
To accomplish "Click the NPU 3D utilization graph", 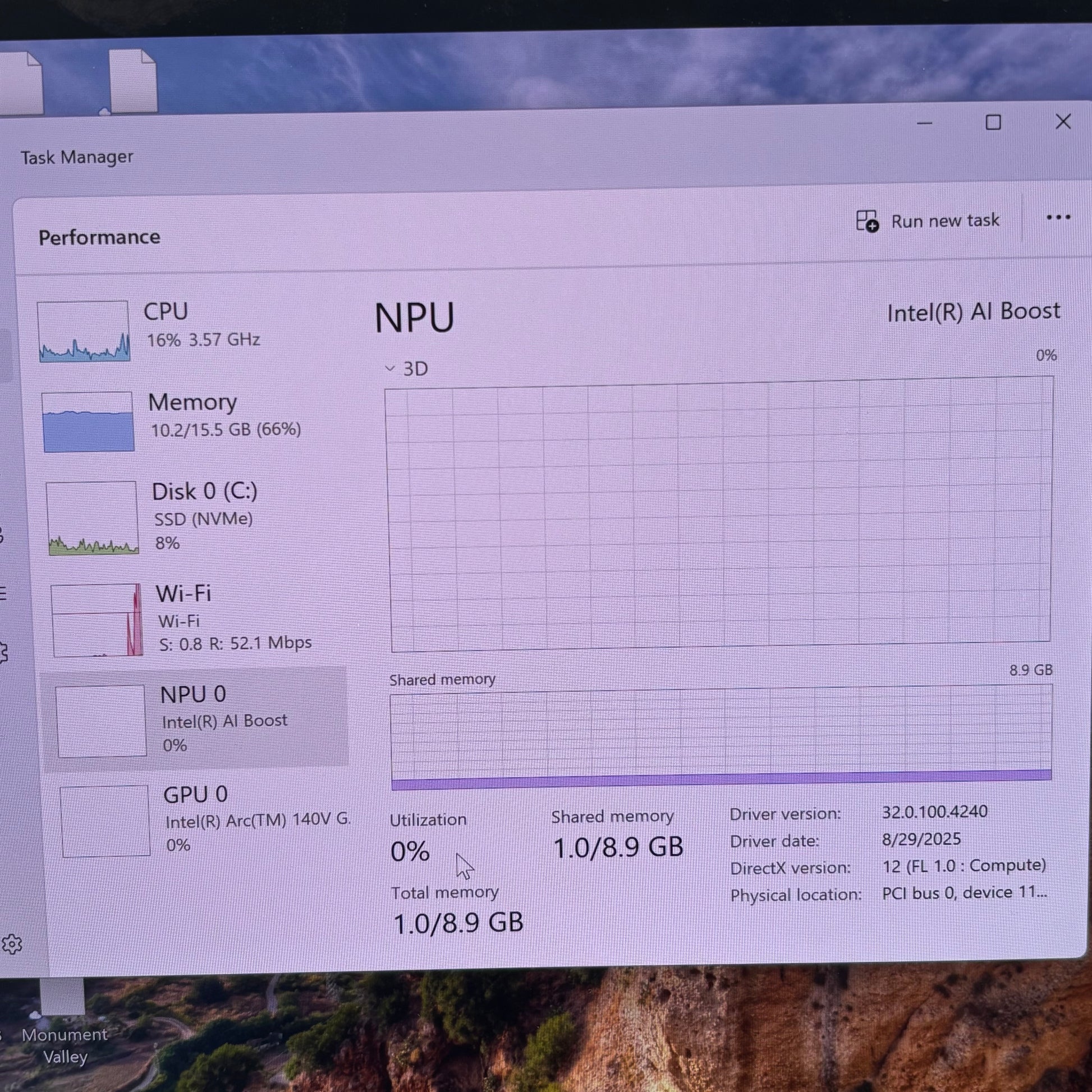I will point(719,515).
